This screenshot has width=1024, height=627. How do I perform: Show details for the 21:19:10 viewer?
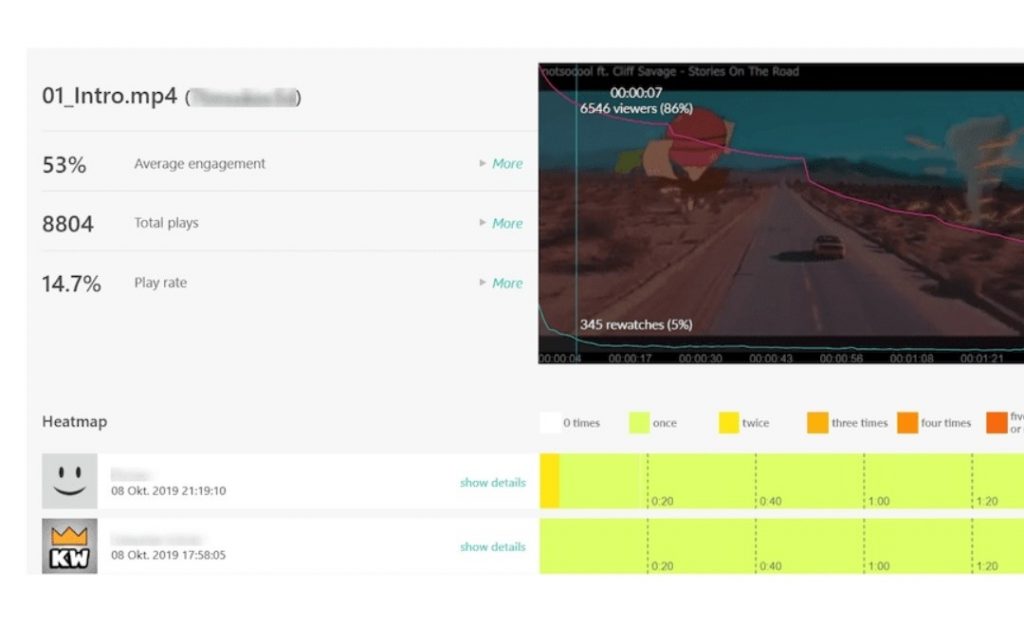pyautogui.click(x=492, y=482)
